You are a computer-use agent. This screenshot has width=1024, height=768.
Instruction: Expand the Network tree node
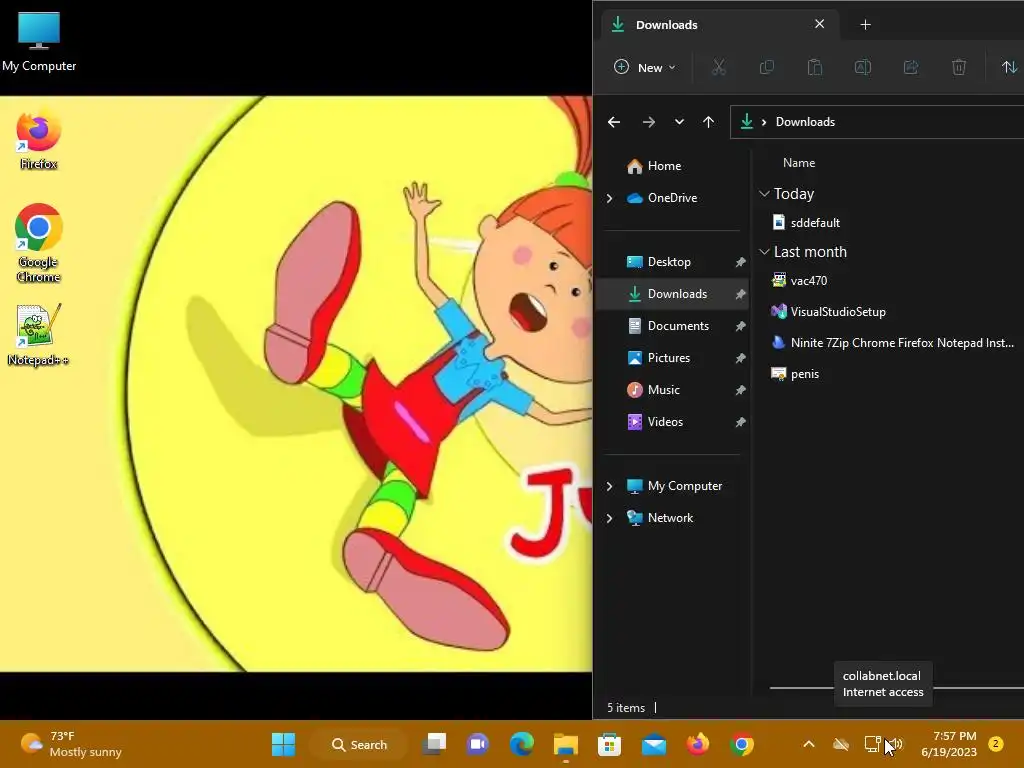point(609,518)
